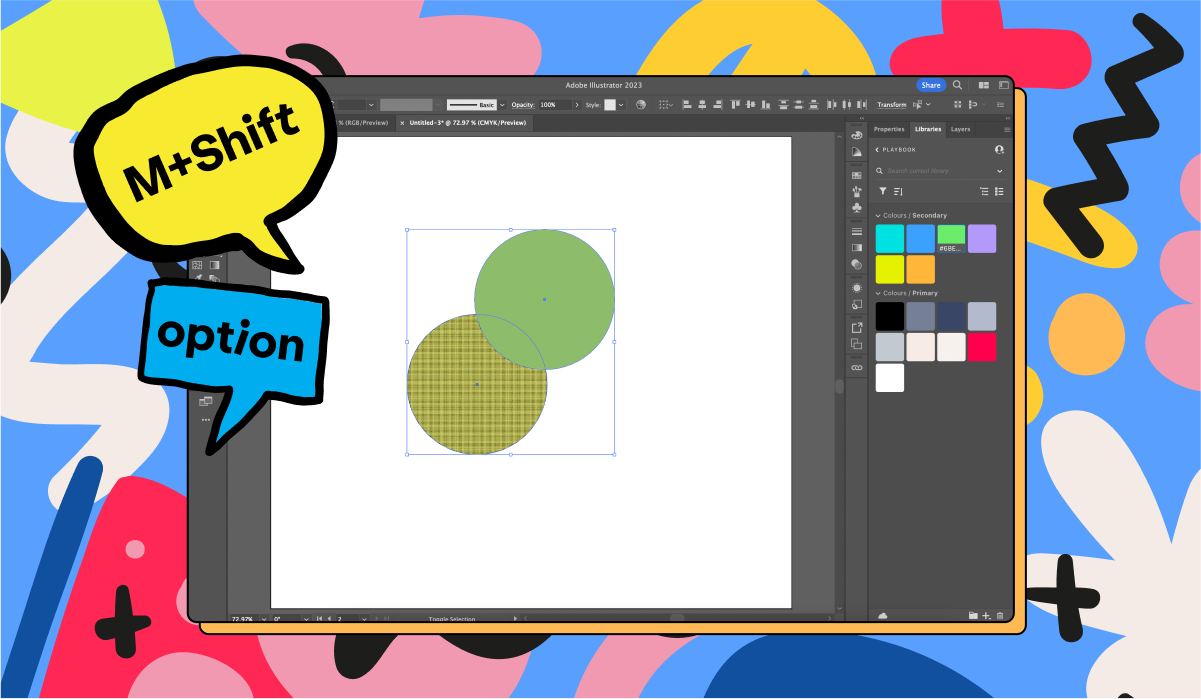Click the Share button
This screenshot has height=699, width=1201.
point(931,85)
